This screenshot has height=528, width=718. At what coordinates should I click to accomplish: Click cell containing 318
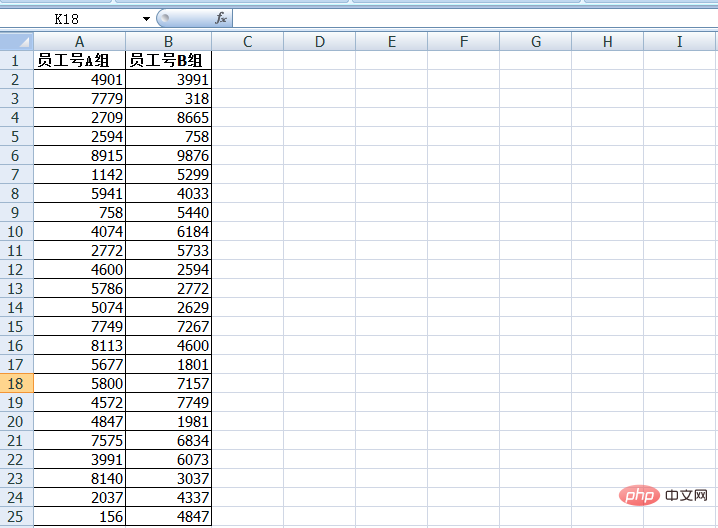(169, 98)
